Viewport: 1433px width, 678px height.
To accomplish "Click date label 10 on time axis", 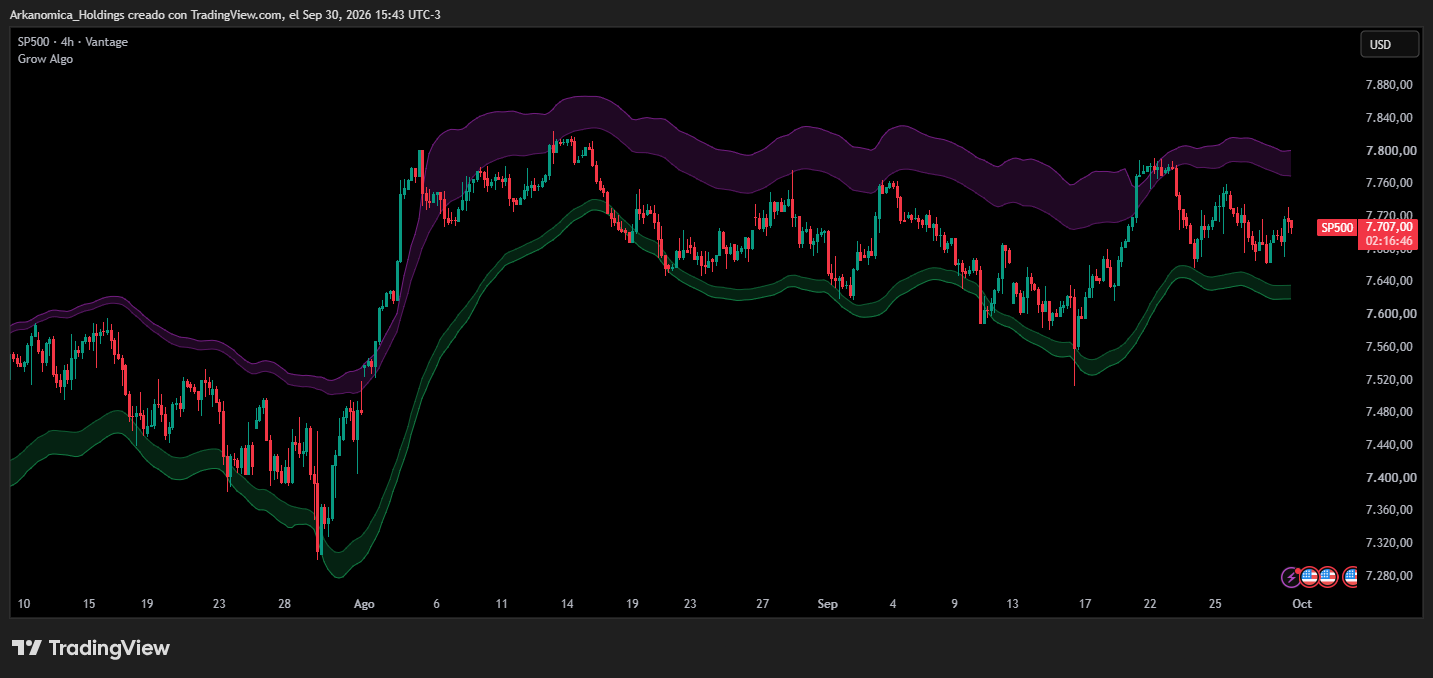I will pyautogui.click(x=24, y=604).
